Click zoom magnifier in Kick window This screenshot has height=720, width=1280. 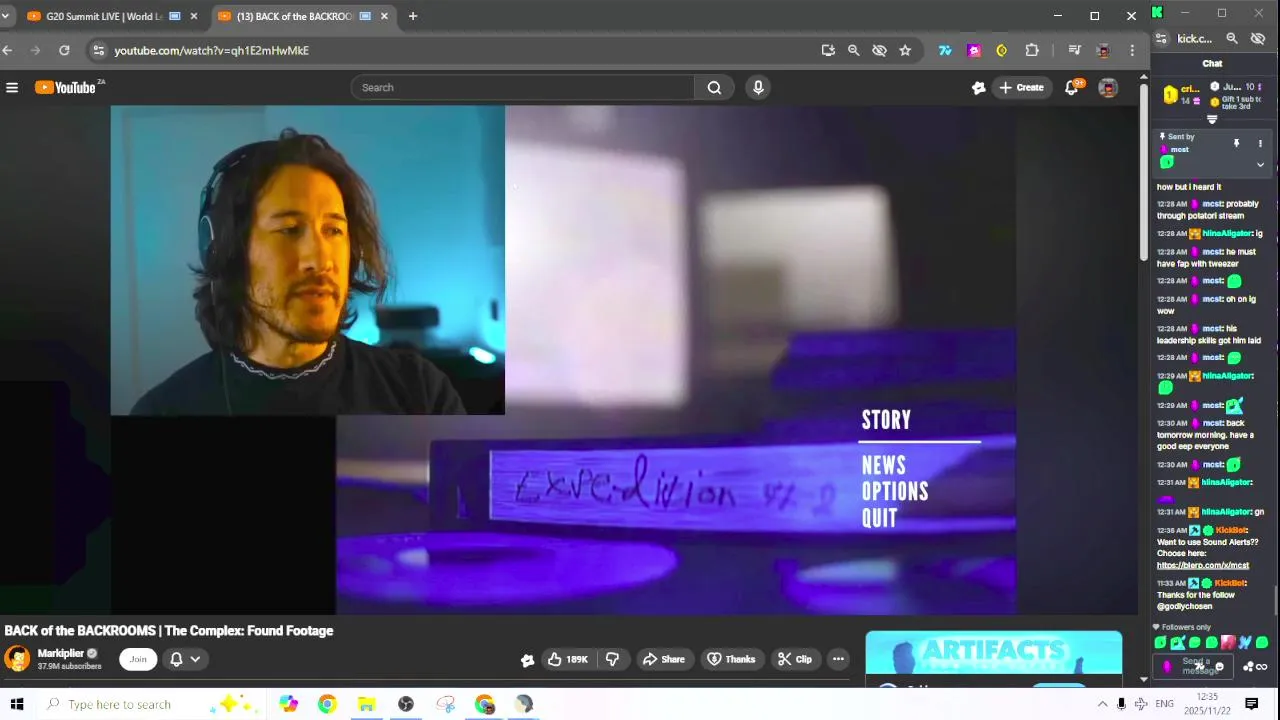[x=1232, y=39]
